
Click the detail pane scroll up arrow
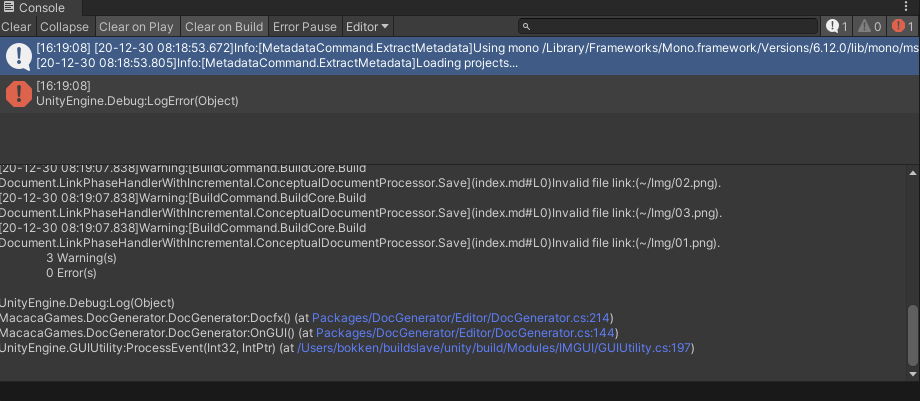coord(912,173)
